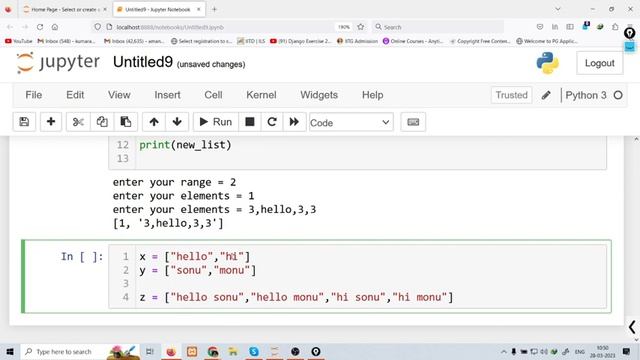Switch to Untitled9 Jupyter Notebook tab
The image size is (640, 360).
click(x=159, y=9)
